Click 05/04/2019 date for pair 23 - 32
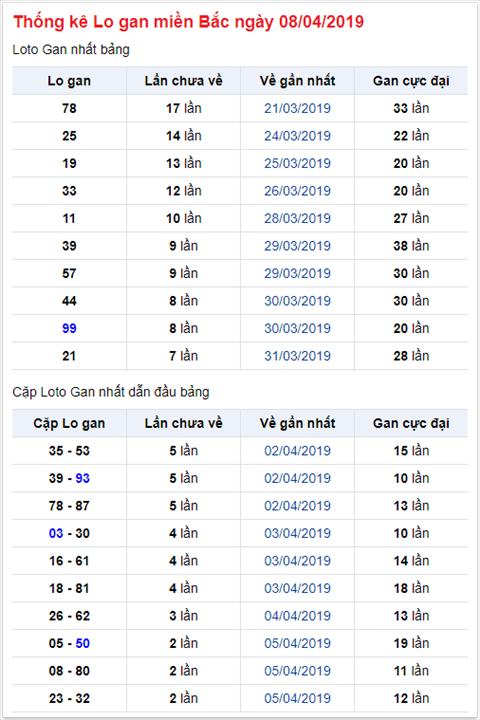The image size is (480, 720). point(297,698)
